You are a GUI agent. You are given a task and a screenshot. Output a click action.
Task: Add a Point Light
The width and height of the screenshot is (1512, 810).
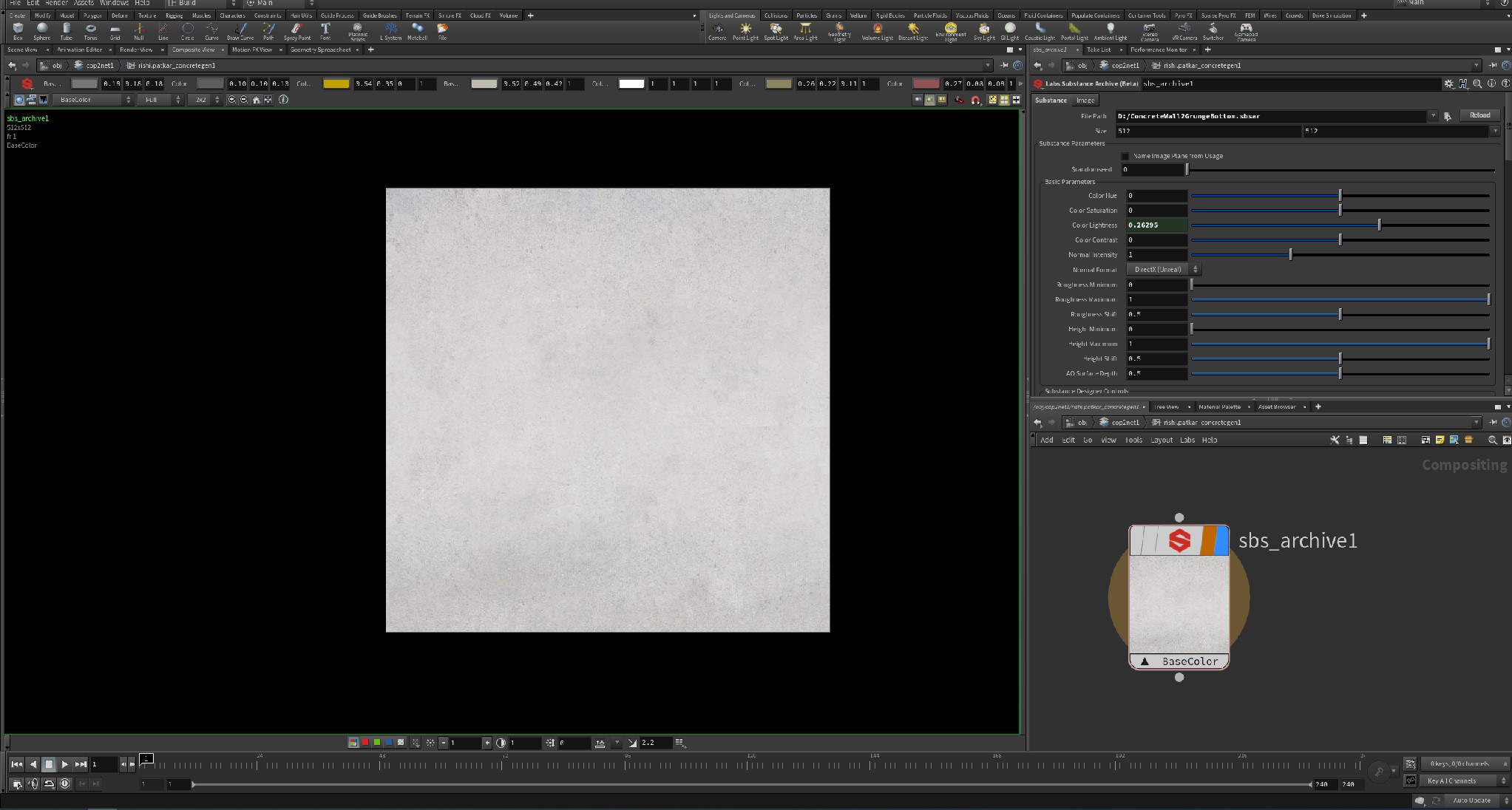(x=745, y=31)
